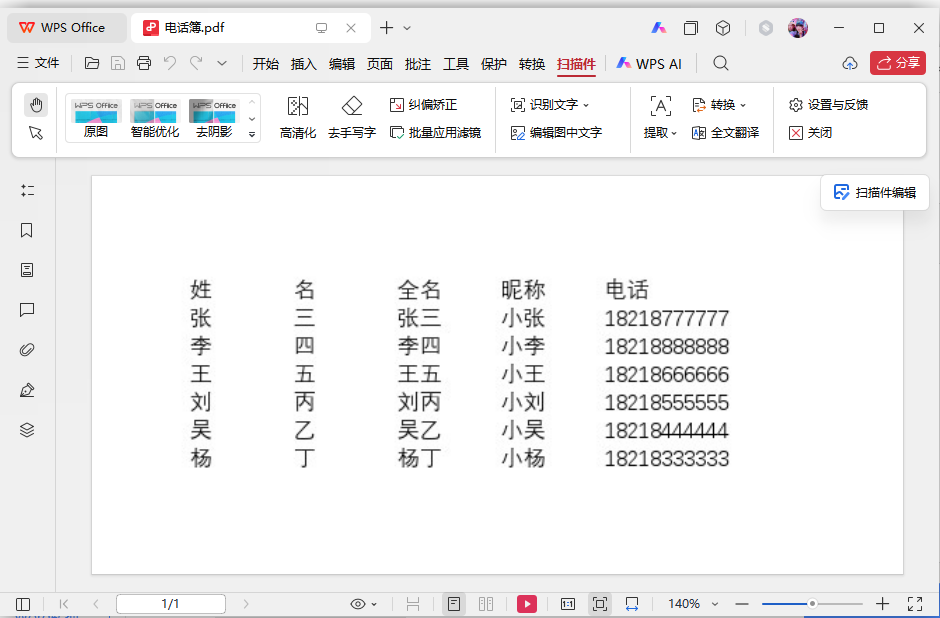The image size is (940, 618).
Task: Click the cloud upload icon
Action: pos(849,63)
